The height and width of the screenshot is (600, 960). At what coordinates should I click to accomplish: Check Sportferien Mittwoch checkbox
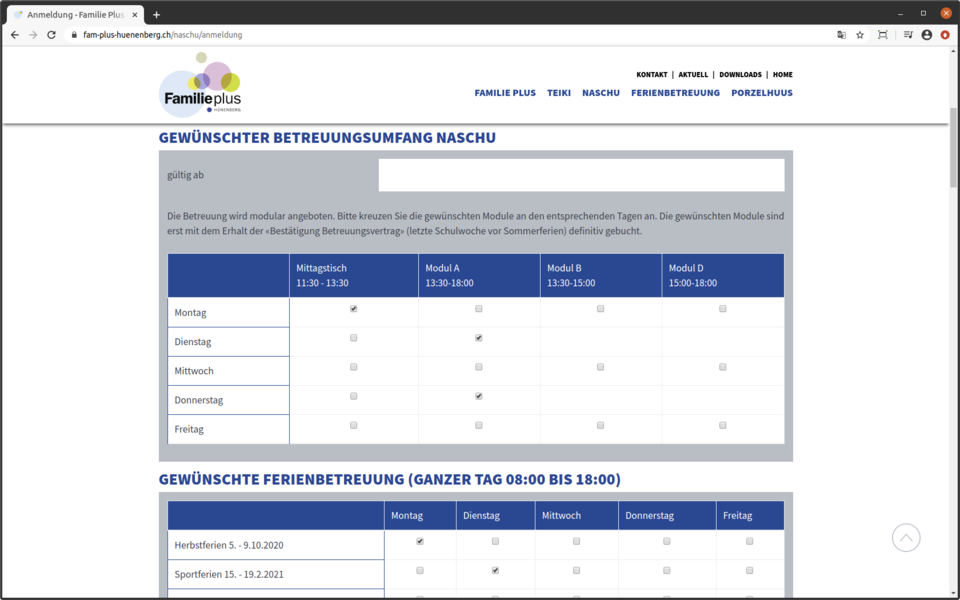click(x=577, y=571)
